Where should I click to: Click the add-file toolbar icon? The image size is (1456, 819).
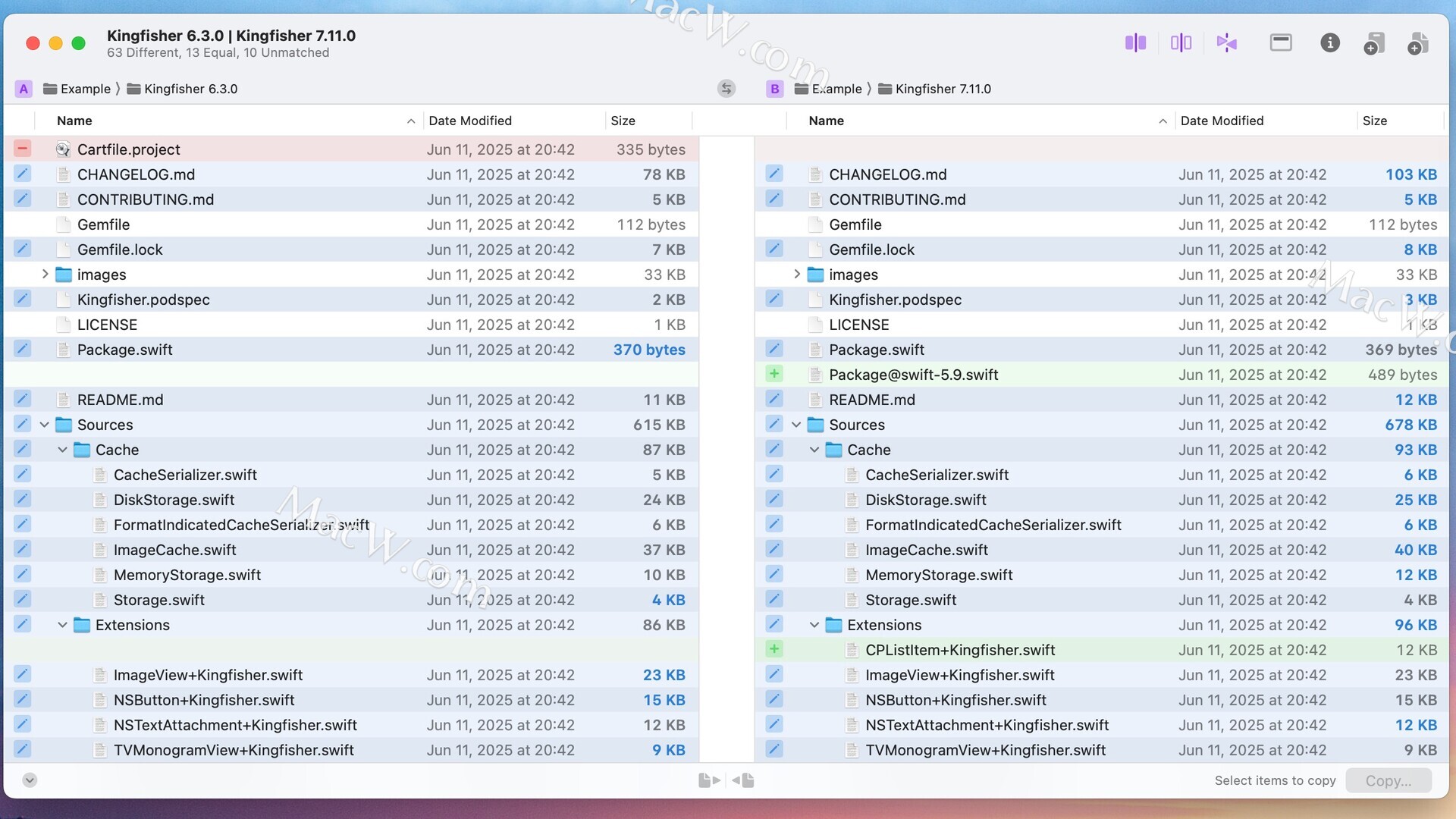pyautogui.click(x=1418, y=43)
